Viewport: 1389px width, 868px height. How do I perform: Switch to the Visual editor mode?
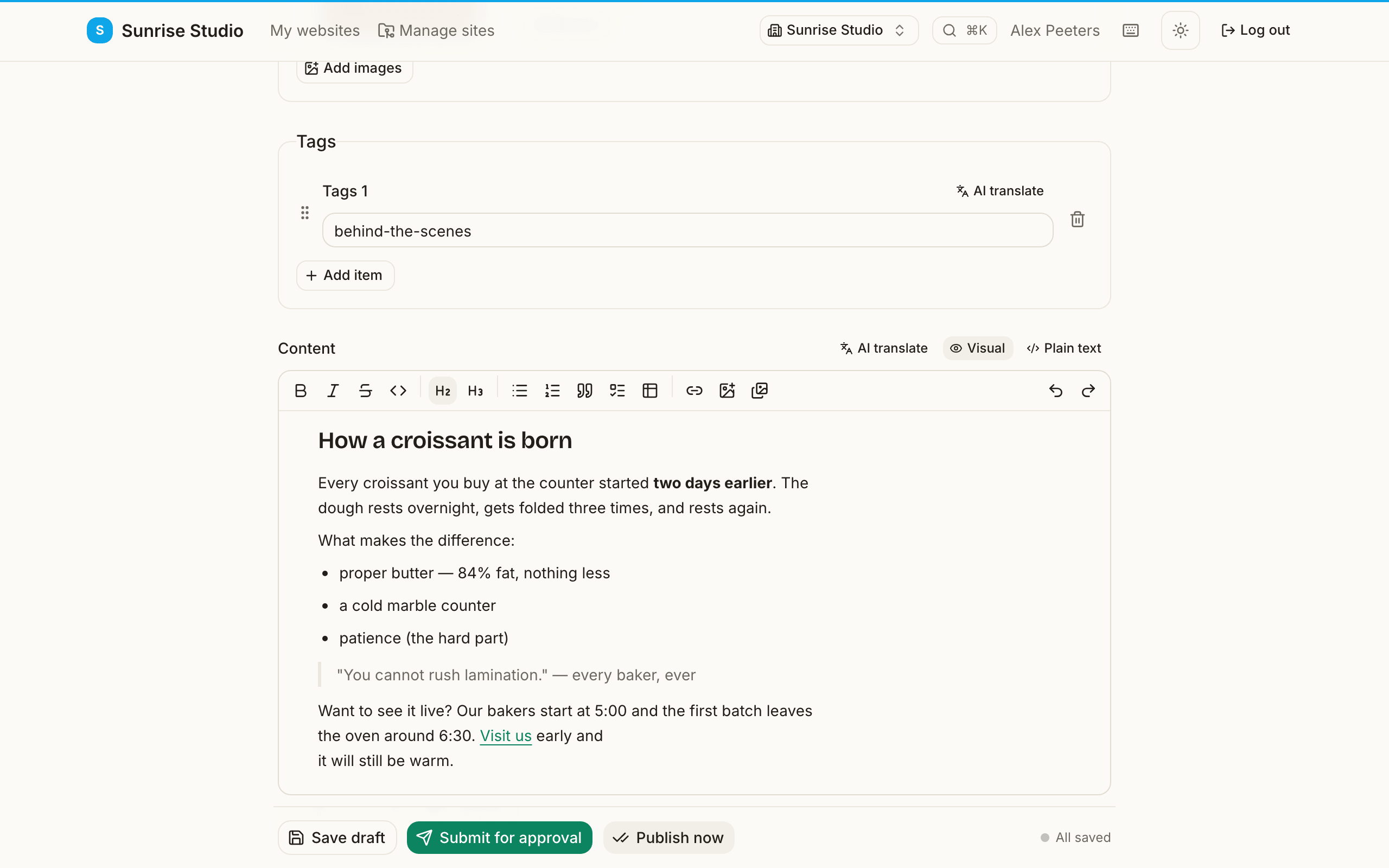(x=978, y=348)
